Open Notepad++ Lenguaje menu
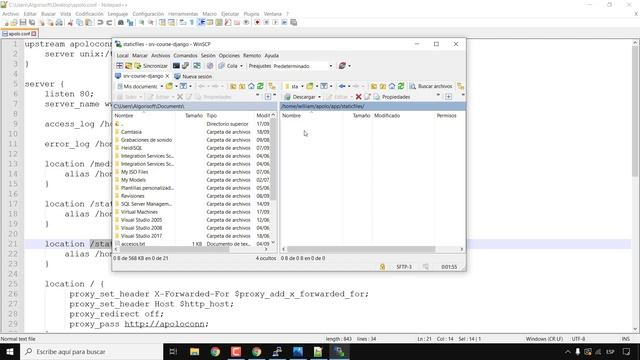This screenshot has height=360, width=640. [x=118, y=14]
